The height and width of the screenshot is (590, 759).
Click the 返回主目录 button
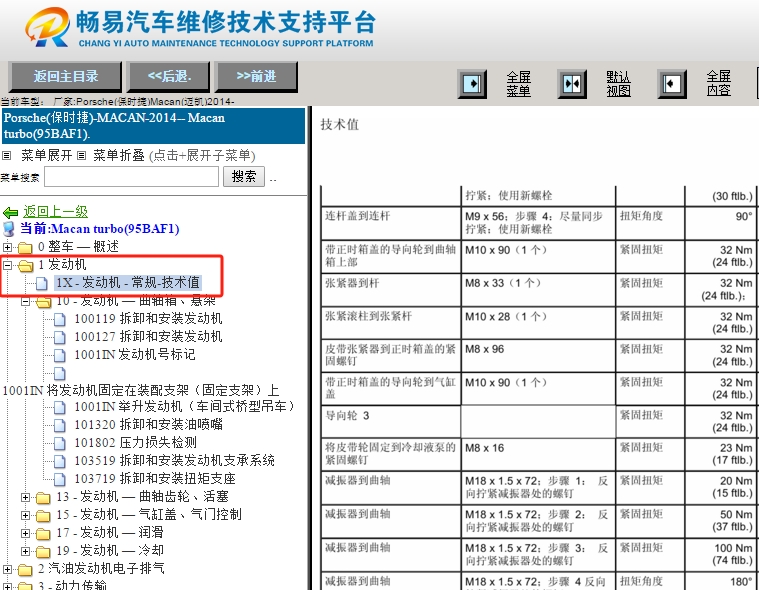(65, 76)
